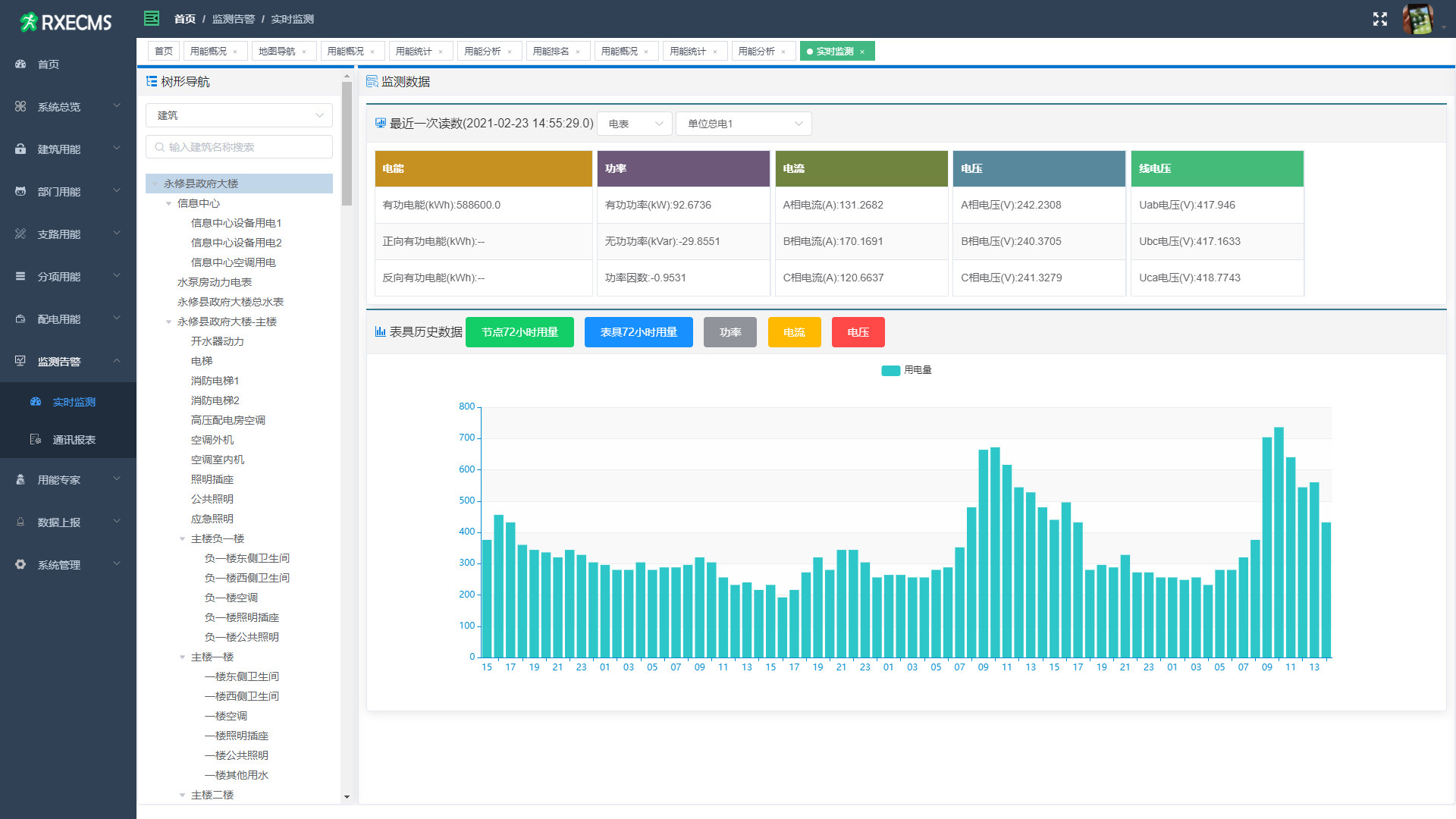
Task: Open 通讯报表 from sidebar submenu
Action: pos(74,440)
